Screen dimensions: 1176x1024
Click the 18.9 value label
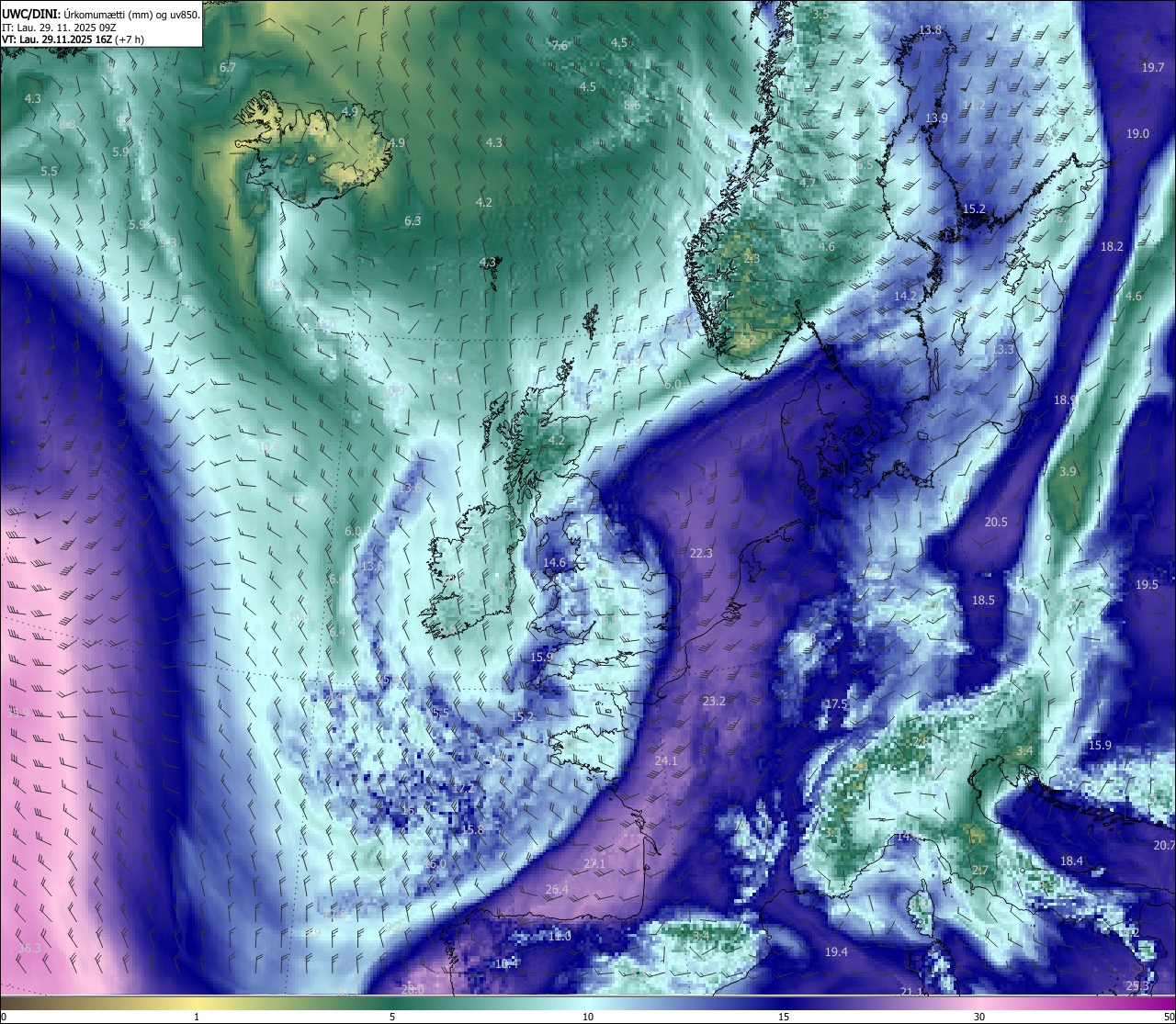click(1066, 399)
